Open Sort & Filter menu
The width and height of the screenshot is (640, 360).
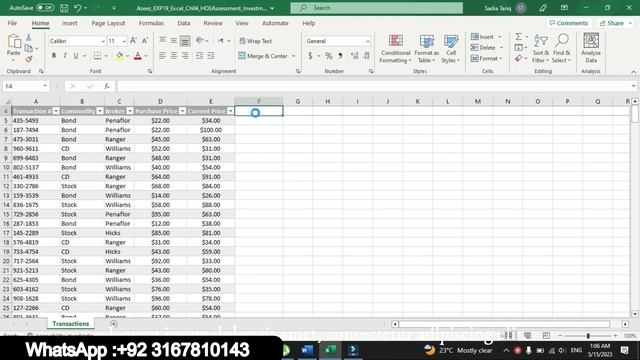541,49
